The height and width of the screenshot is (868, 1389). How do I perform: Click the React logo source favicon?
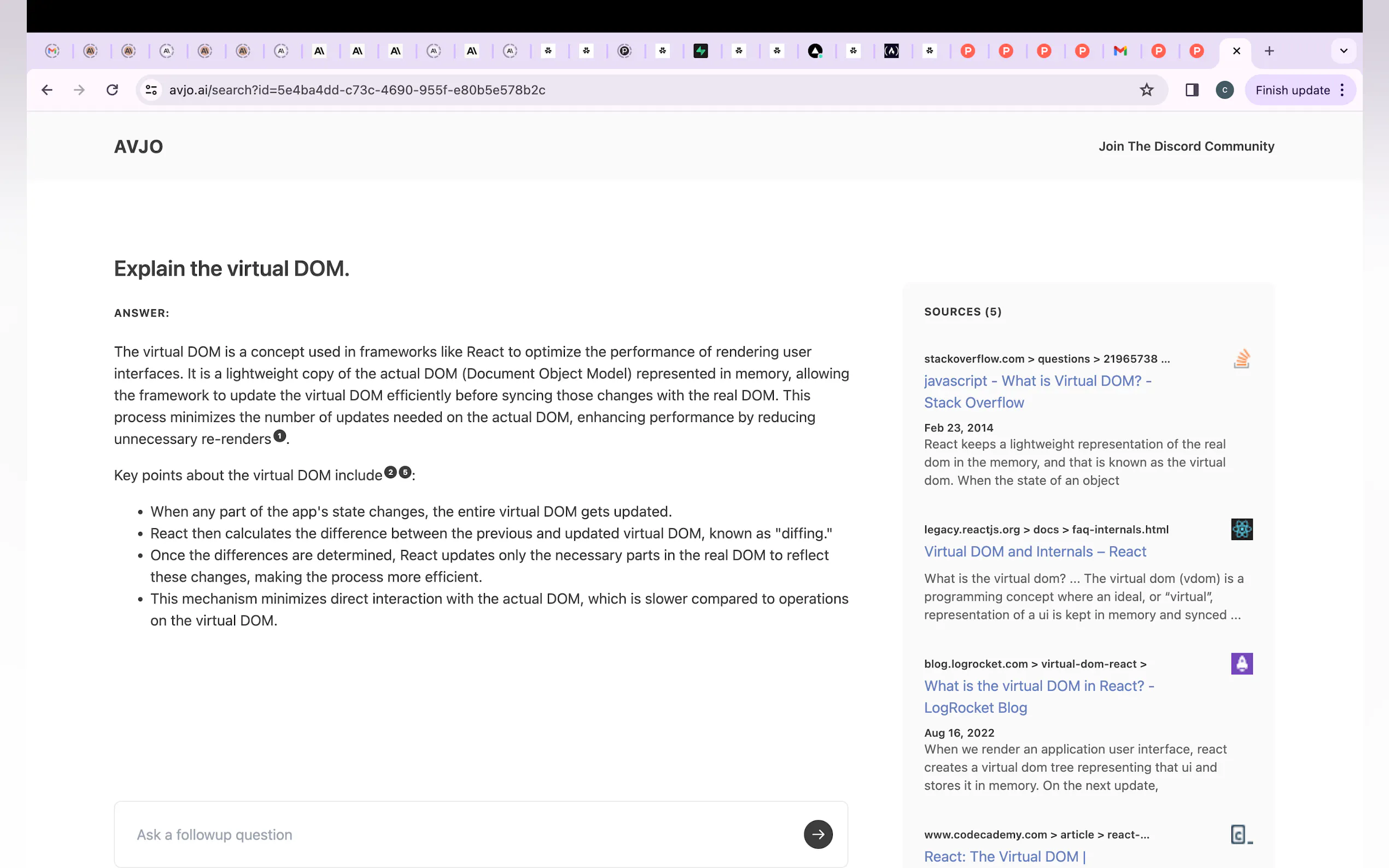click(x=1241, y=529)
